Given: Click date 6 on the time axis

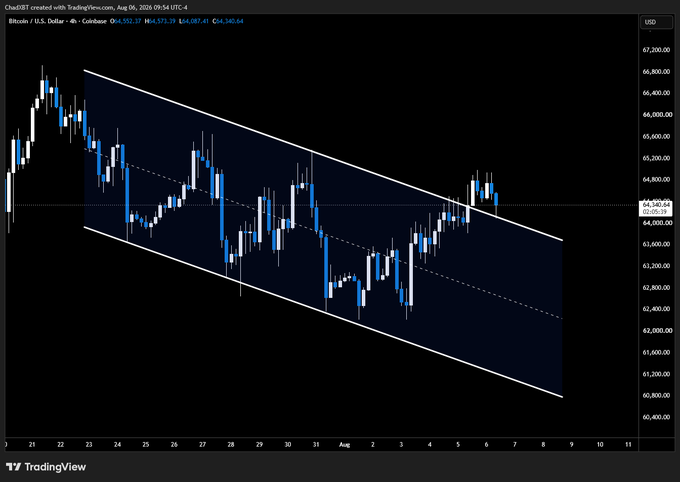Looking at the screenshot, I should [x=487, y=445].
